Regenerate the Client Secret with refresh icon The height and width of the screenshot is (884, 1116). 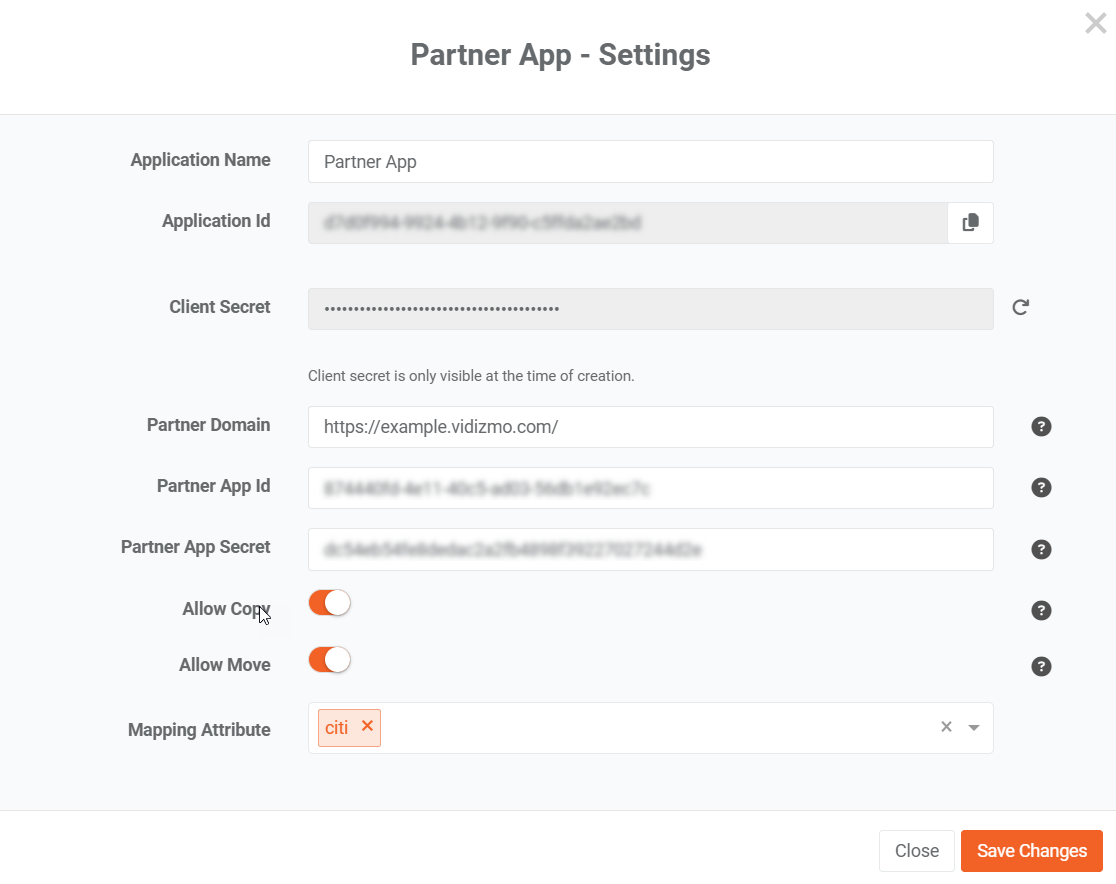click(1020, 308)
